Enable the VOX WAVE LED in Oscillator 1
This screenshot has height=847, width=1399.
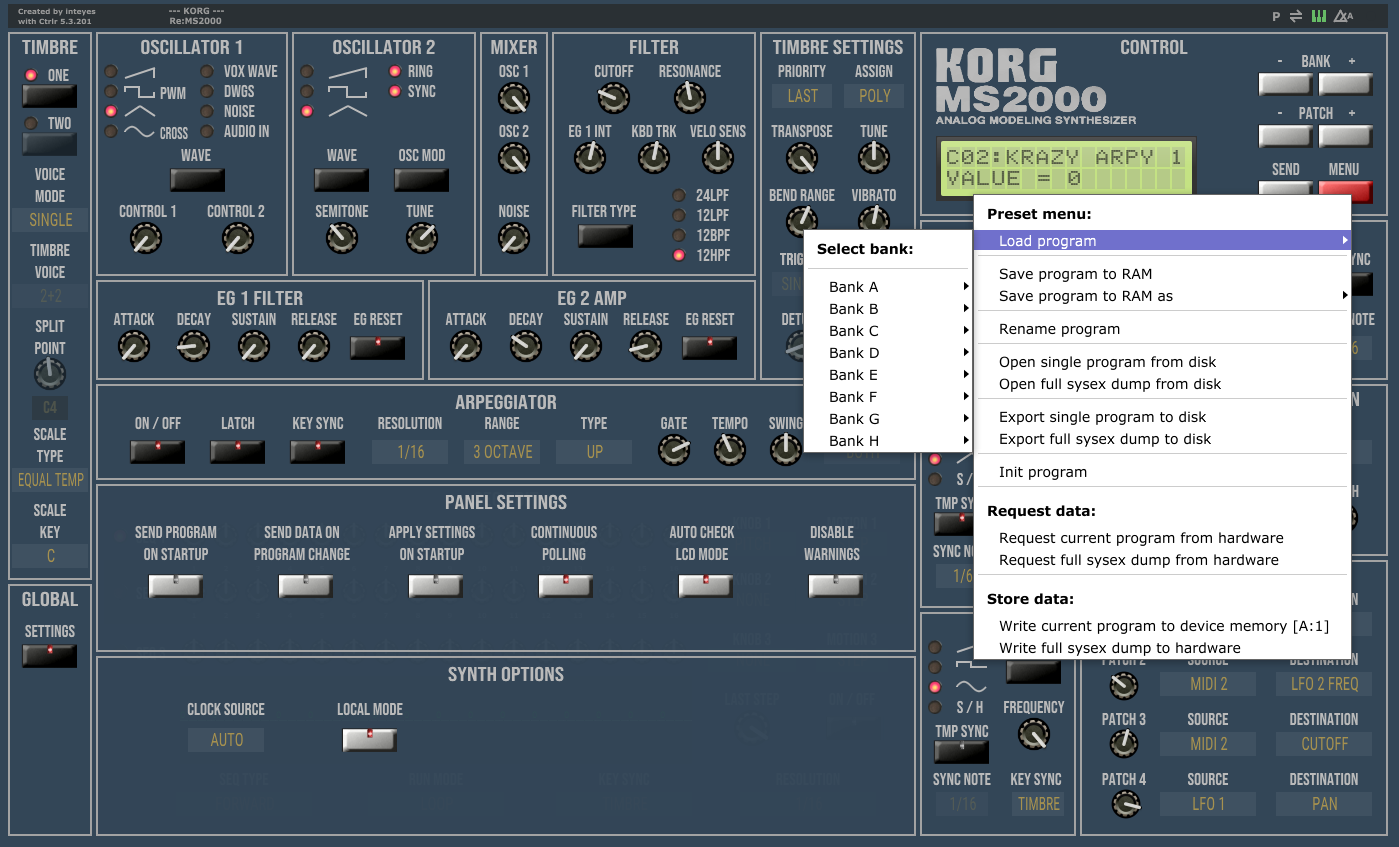coord(207,72)
